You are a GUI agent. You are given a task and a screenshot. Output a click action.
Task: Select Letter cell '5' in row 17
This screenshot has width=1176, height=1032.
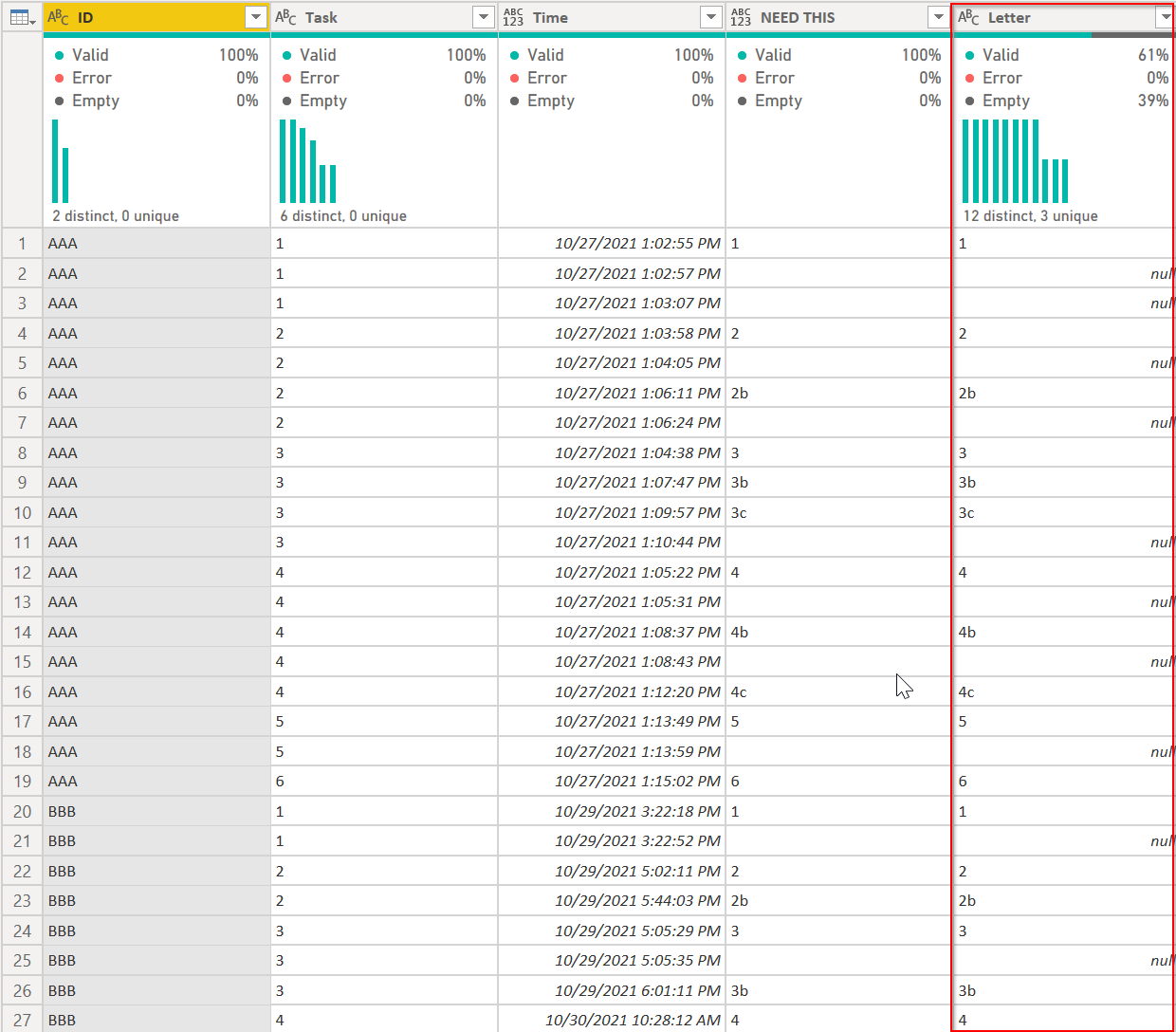[x=1064, y=722]
